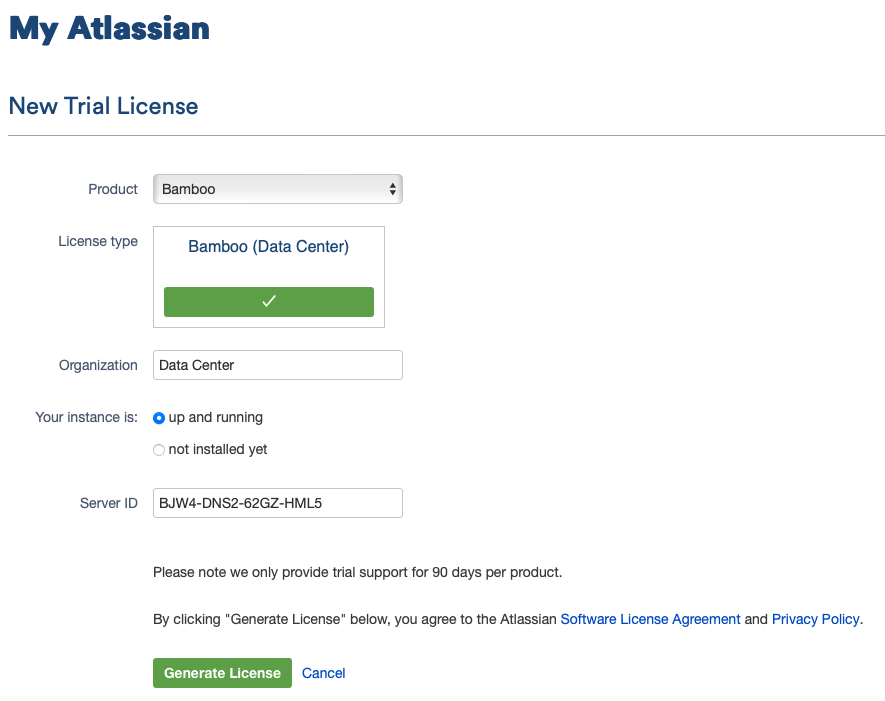
Task: Click the Server ID label
Action: click(x=109, y=503)
